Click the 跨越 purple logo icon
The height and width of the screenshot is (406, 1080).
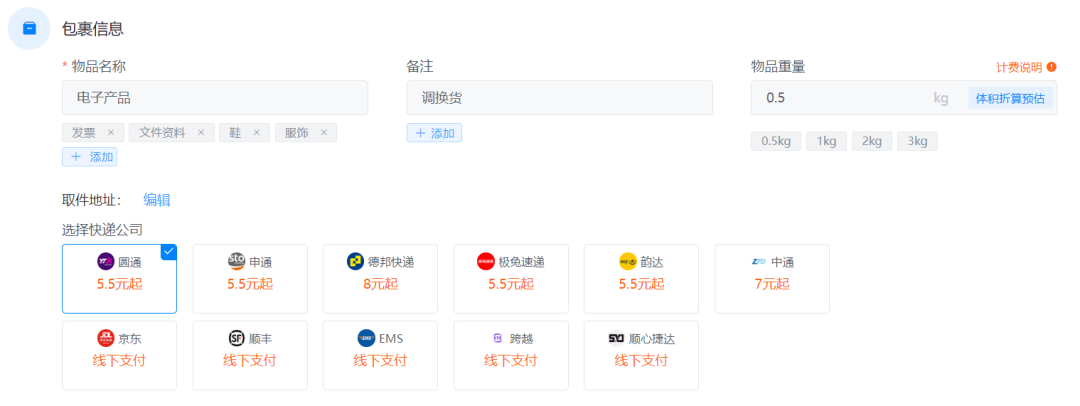tap(497, 338)
